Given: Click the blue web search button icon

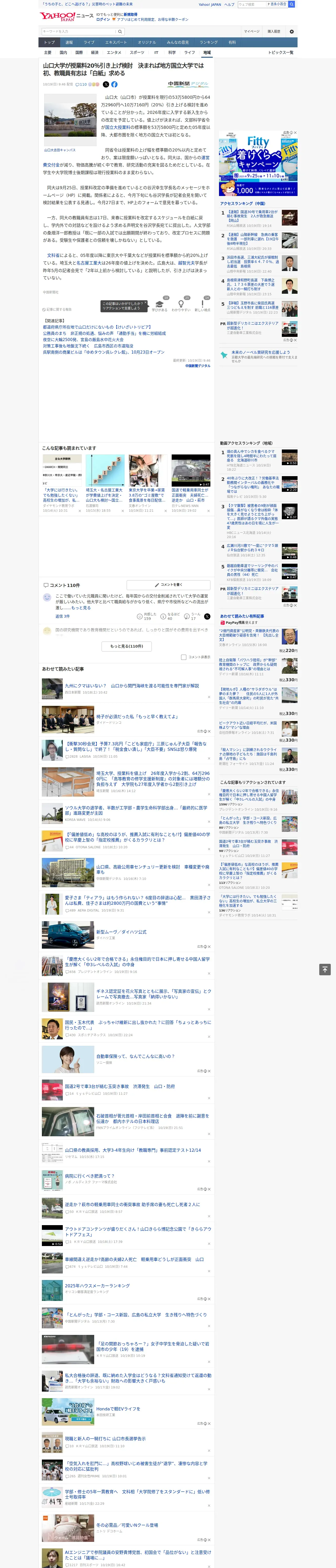Looking at the screenshot, I should pos(292,4).
